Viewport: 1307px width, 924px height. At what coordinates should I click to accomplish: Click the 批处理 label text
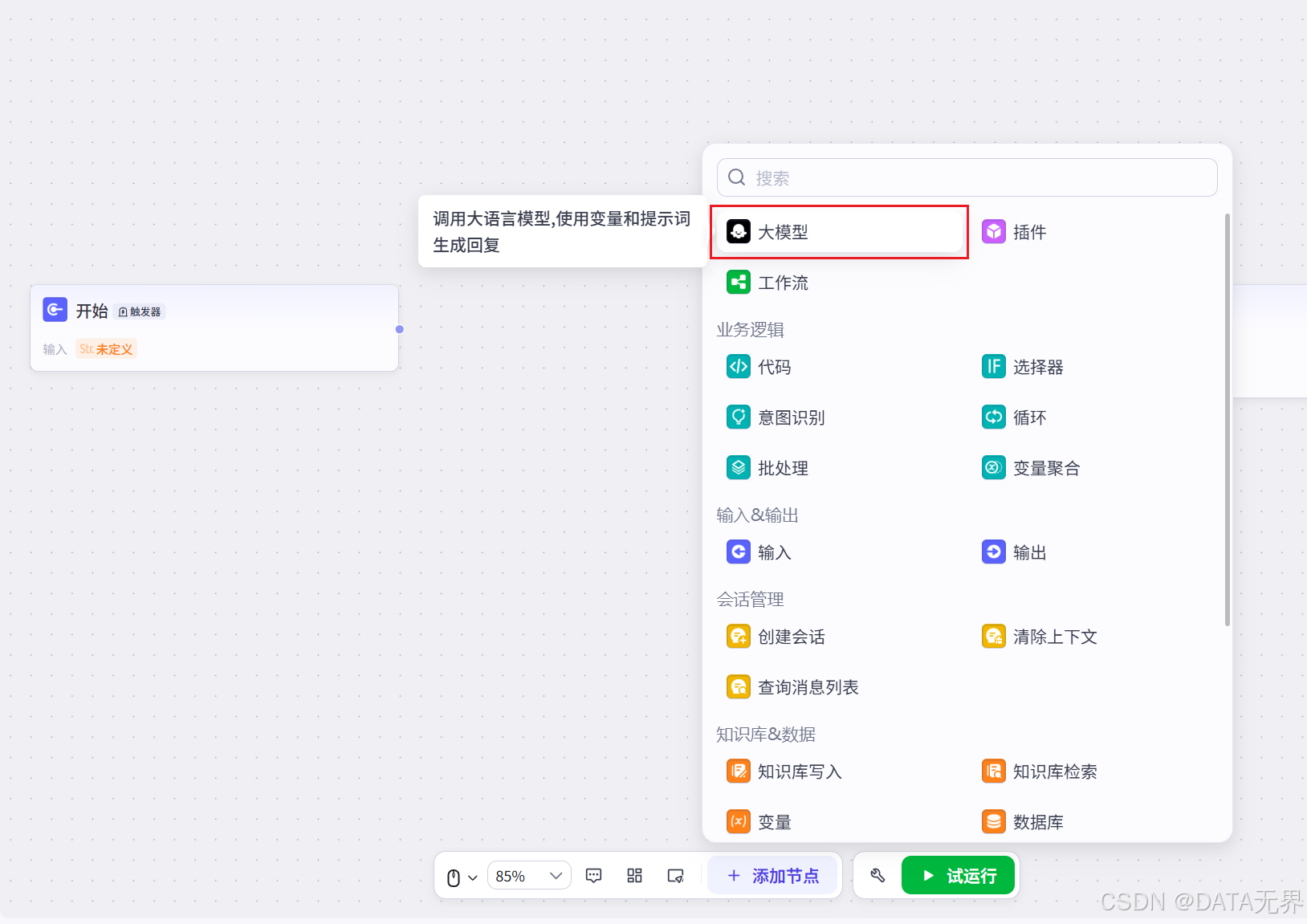point(783,468)
